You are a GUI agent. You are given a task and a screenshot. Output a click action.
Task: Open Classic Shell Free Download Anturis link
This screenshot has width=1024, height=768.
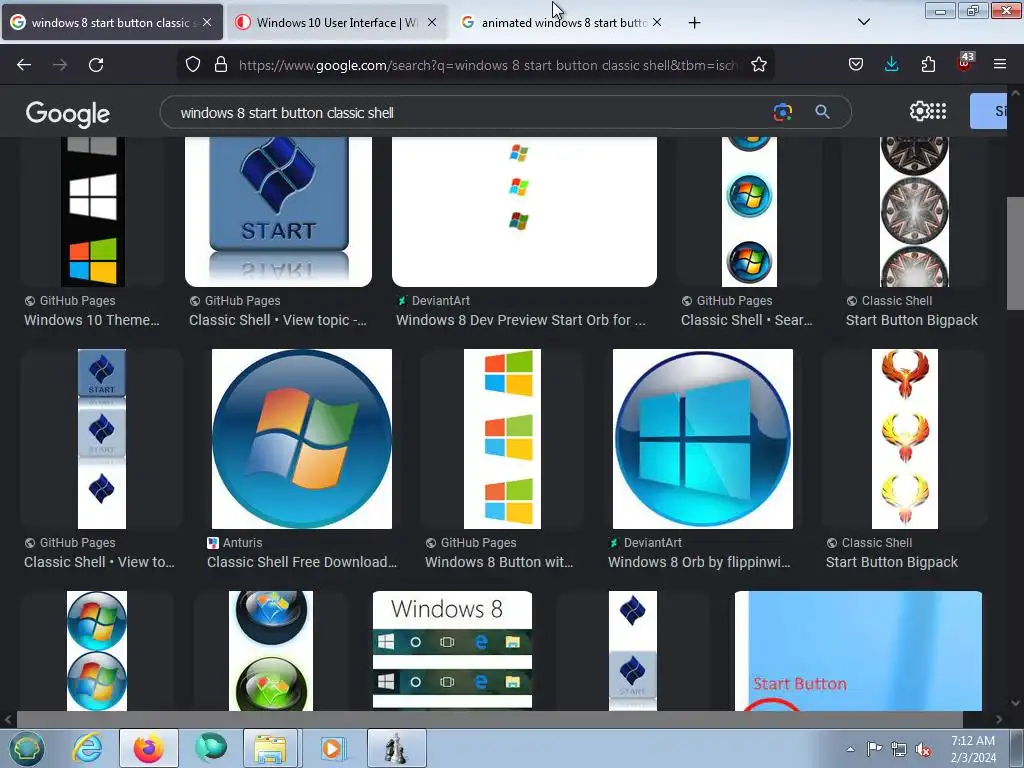coord(302,562)
